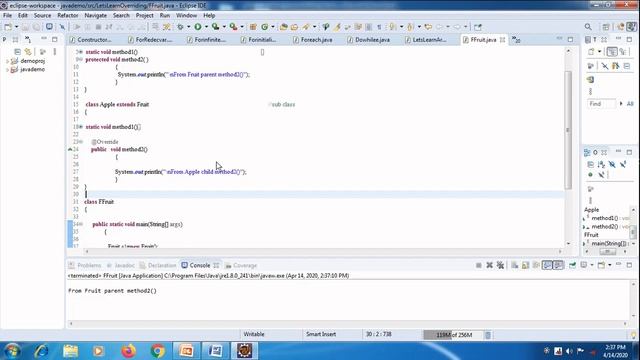This screenshot has width=640, height=360.
Task: Open the Debug button dropdown arrow
Action: (188, 27)
